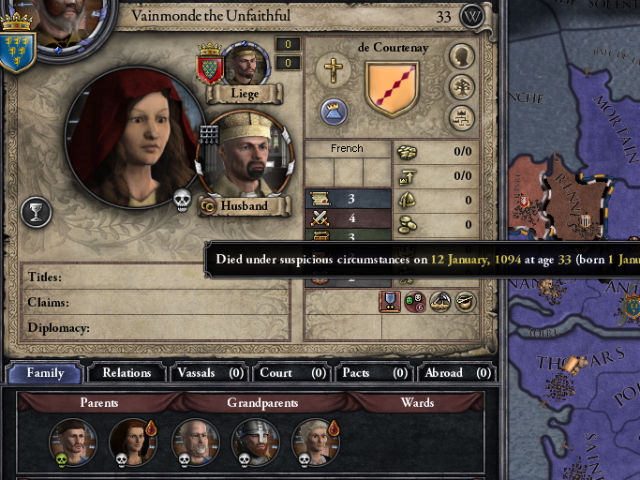Select the first parent portrait
Viewport: 640px width, 480px height.
[x=73, y=442]
